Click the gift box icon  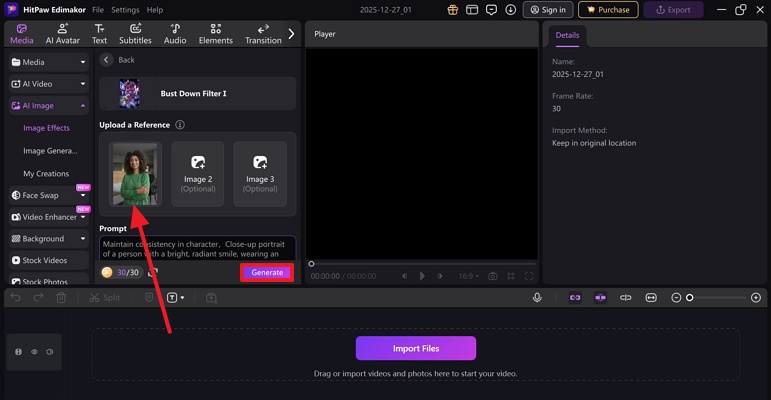pos(452,10)
